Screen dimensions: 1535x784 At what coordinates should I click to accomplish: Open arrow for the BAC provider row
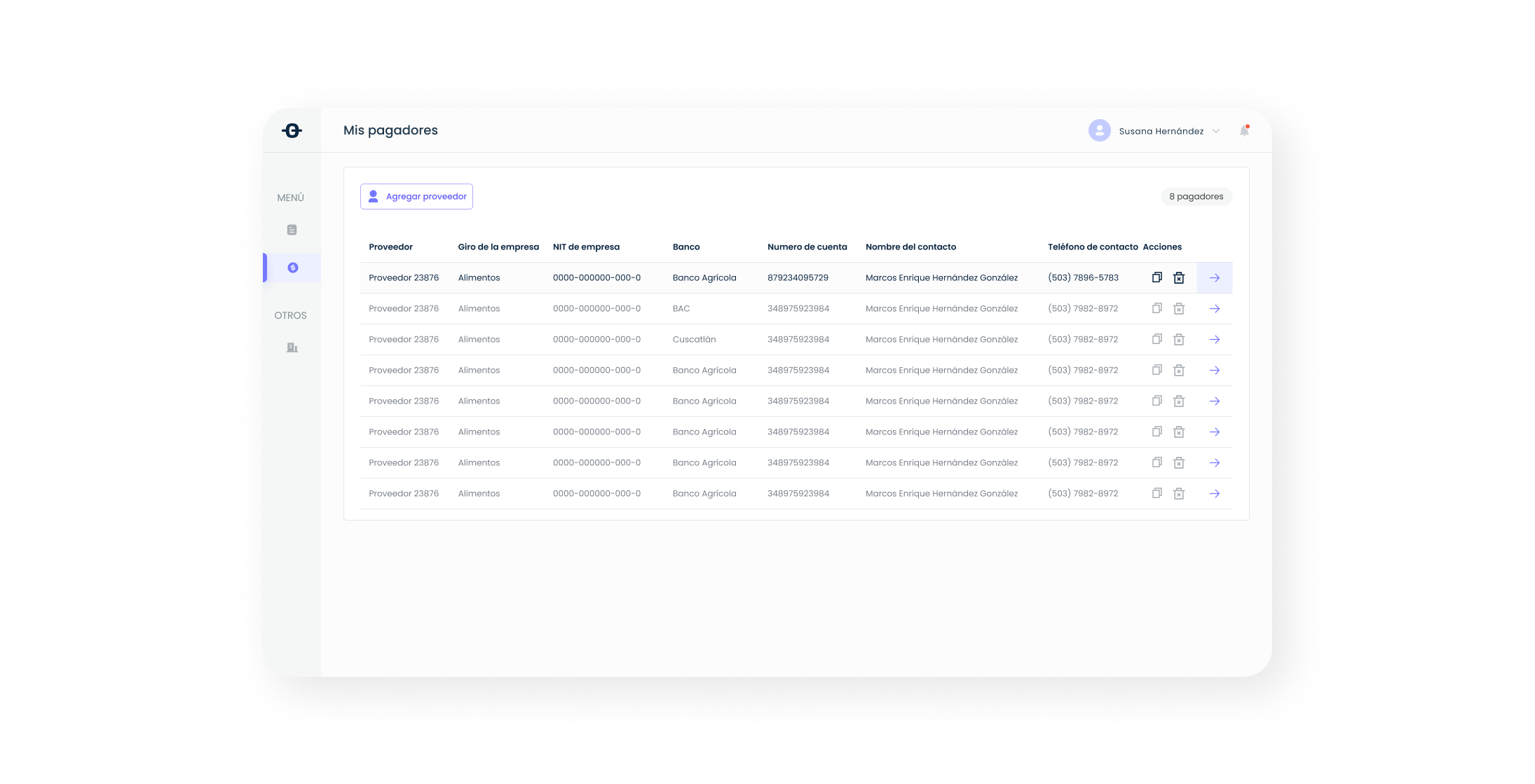coord(1215,309)
